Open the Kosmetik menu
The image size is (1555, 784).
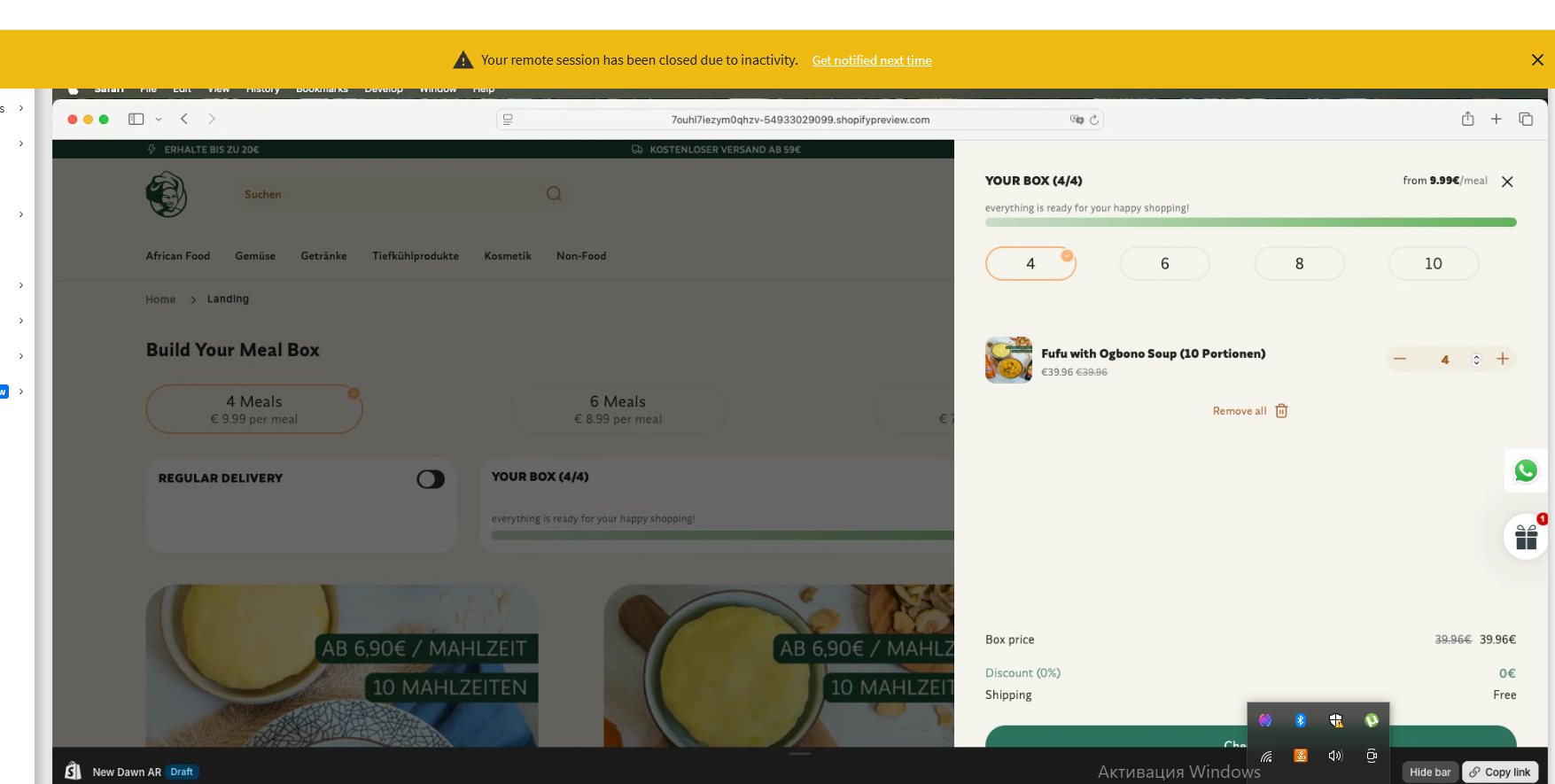(x=508, y=256)
